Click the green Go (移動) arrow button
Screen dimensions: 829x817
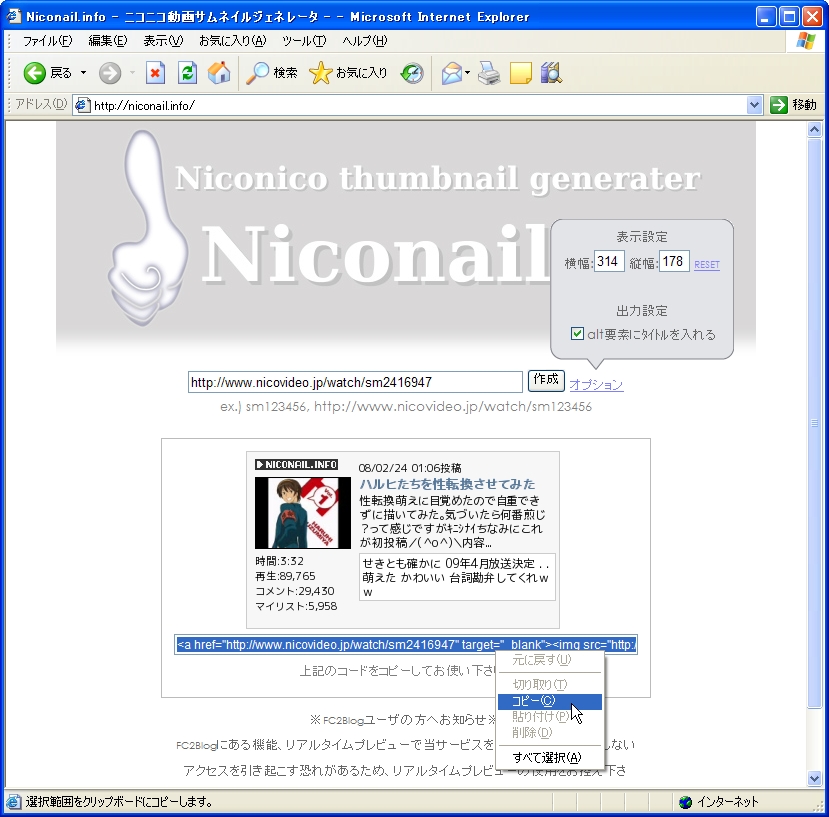click(x=779, y=105)
